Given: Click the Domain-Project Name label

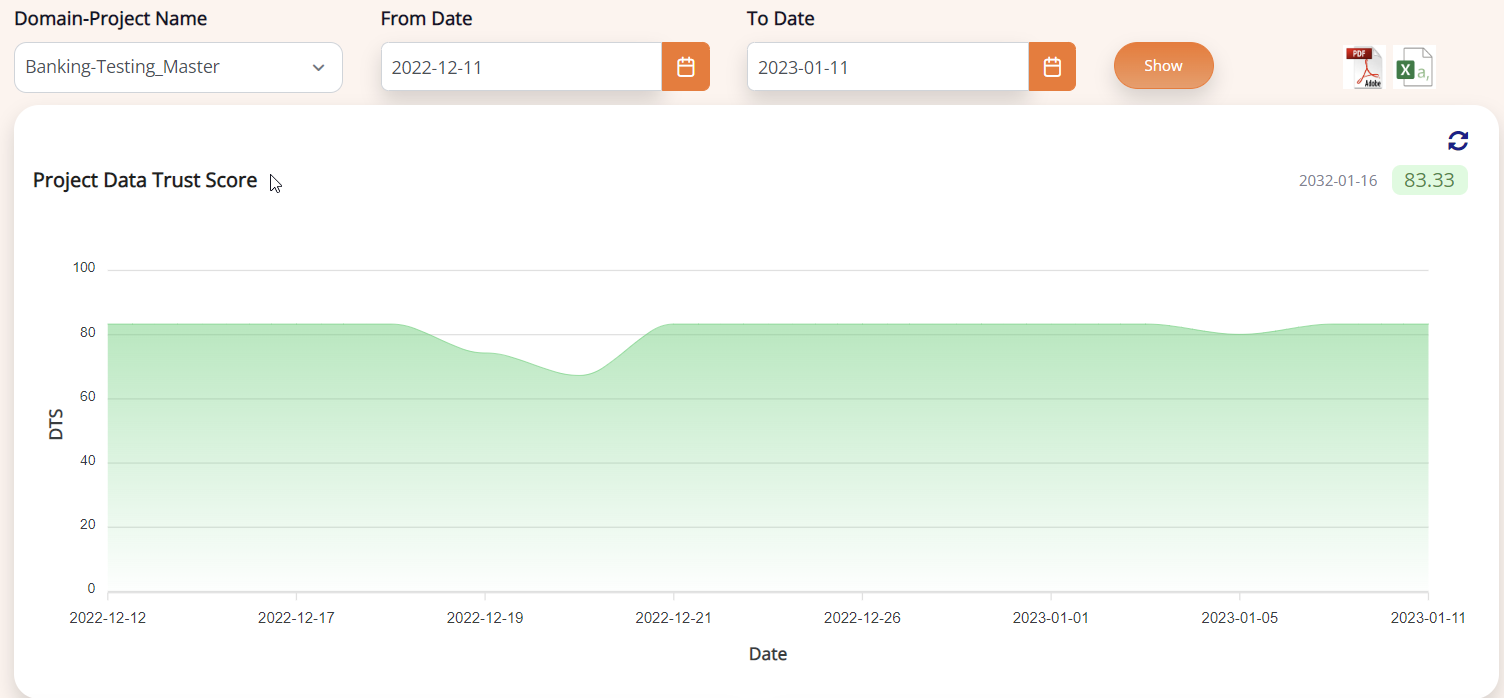Looking at the screenshot, I should pyautogui.click(x=111, y=18).
